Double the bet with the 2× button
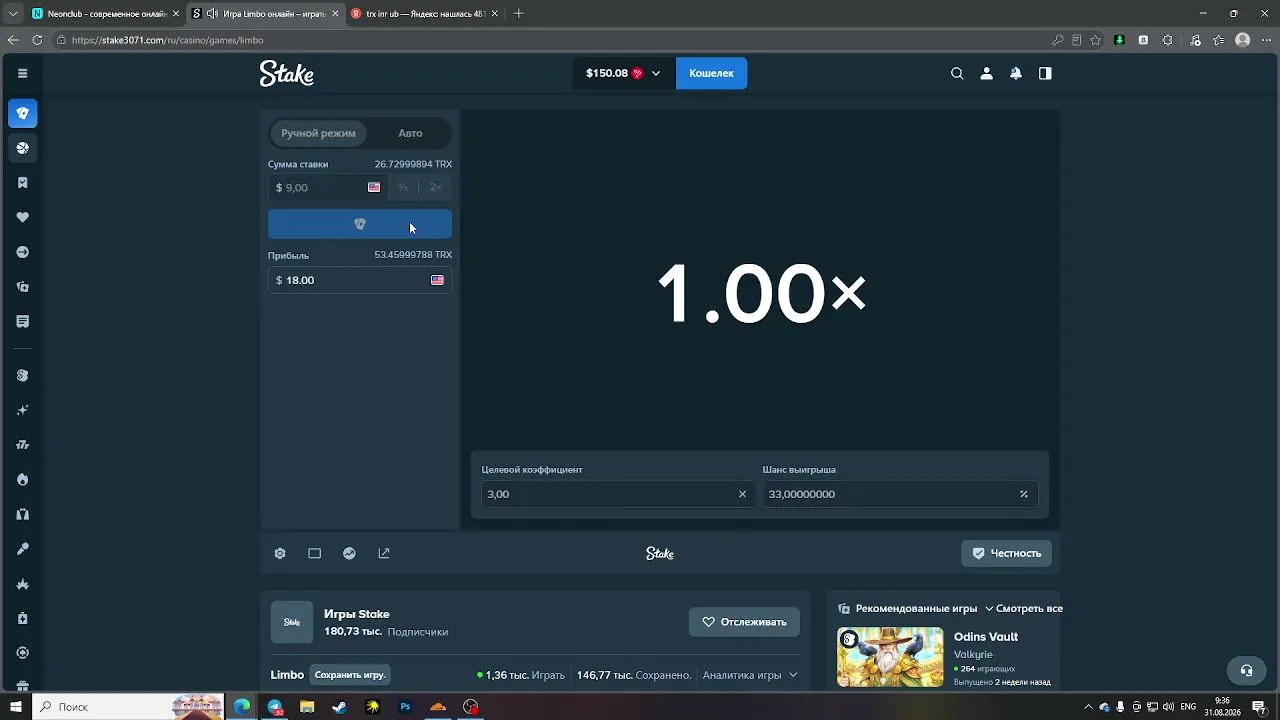This screenshot has width=1280, height=720. tap(436, 187)
